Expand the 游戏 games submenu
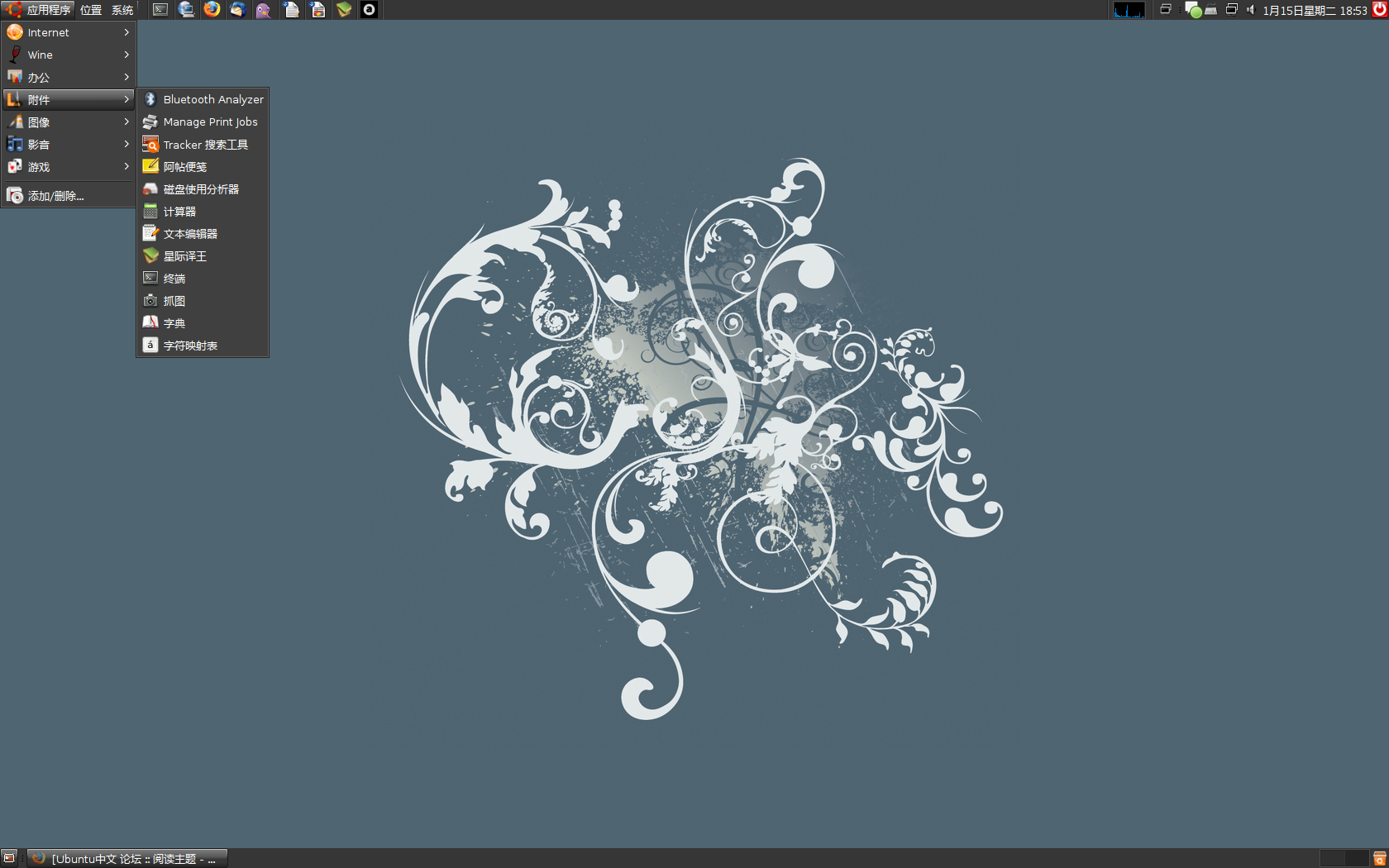The image size is (1389, 868). point(69,166)
